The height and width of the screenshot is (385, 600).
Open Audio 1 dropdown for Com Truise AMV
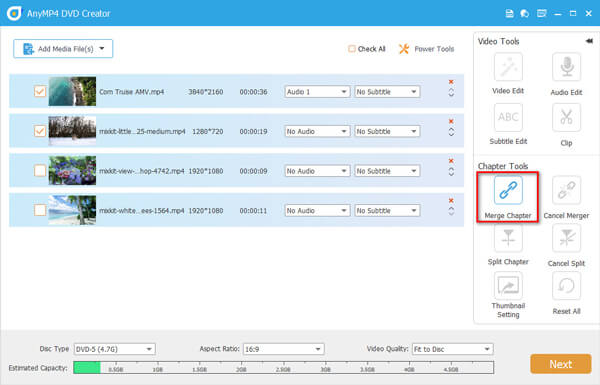point(317,92)
